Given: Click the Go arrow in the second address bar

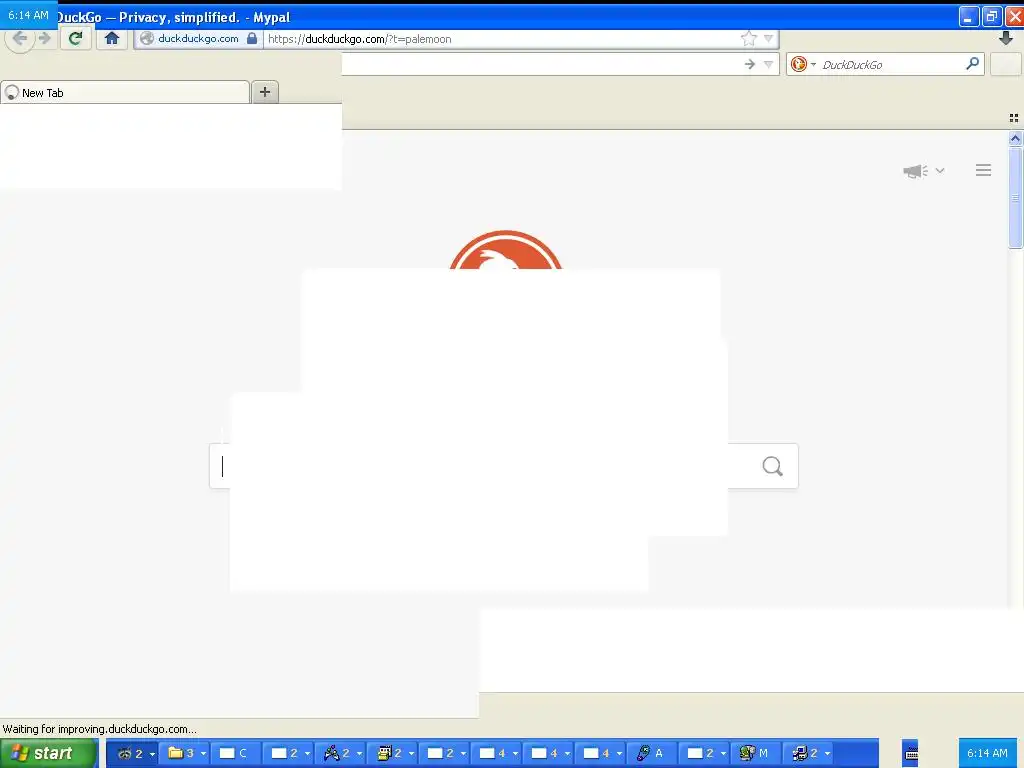Looking at the screenshot, I should 750,64.
